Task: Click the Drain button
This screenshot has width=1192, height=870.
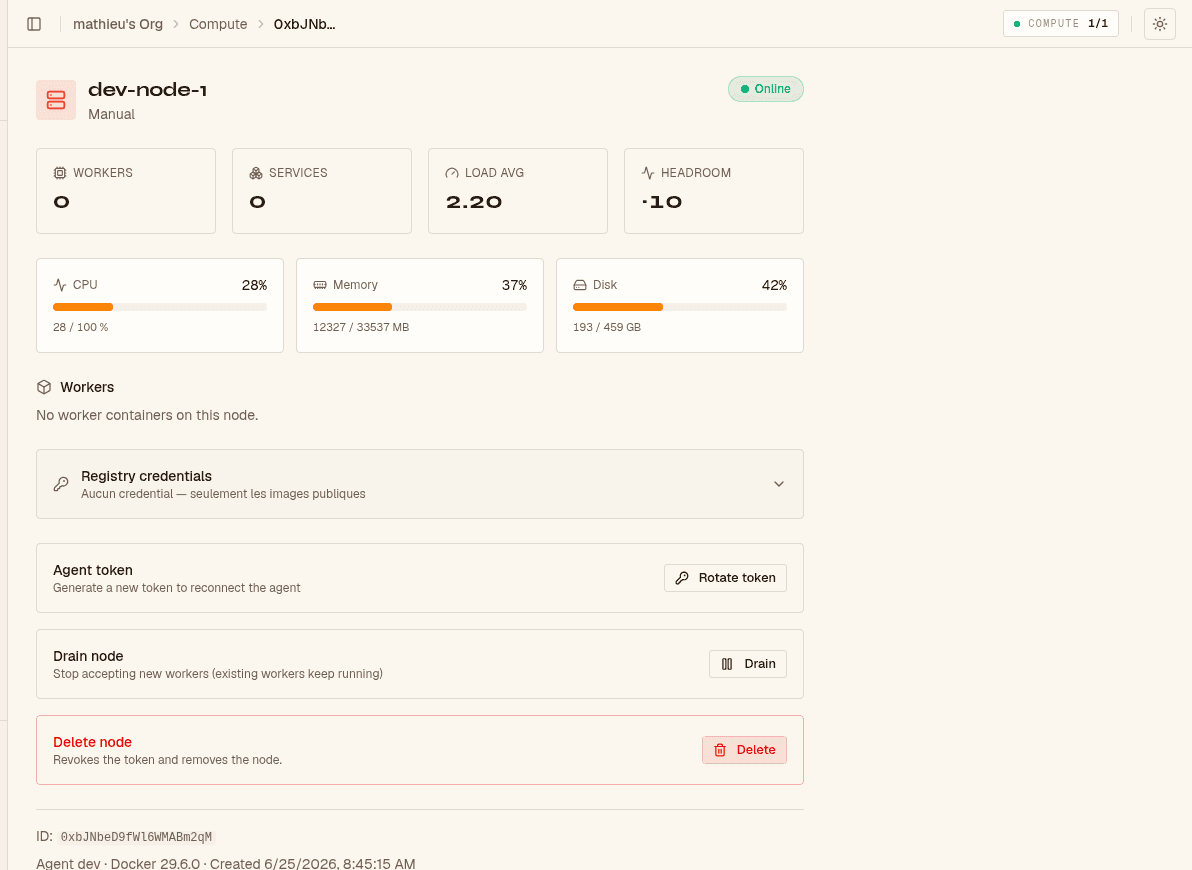Action: pos(748,664)
